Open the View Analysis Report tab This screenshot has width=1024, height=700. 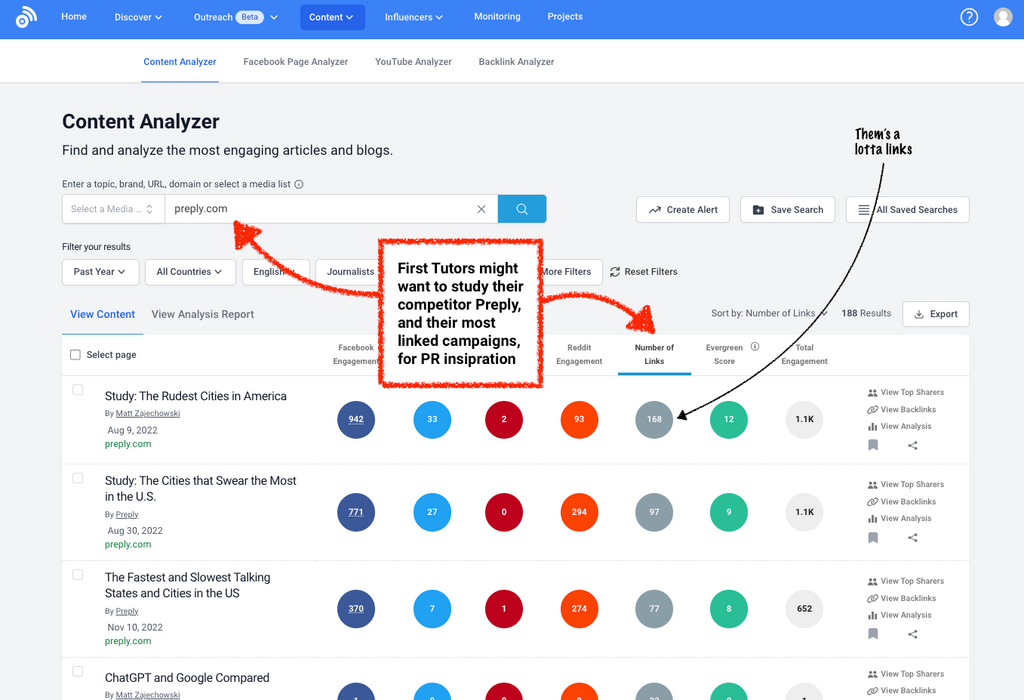(202, 314)
